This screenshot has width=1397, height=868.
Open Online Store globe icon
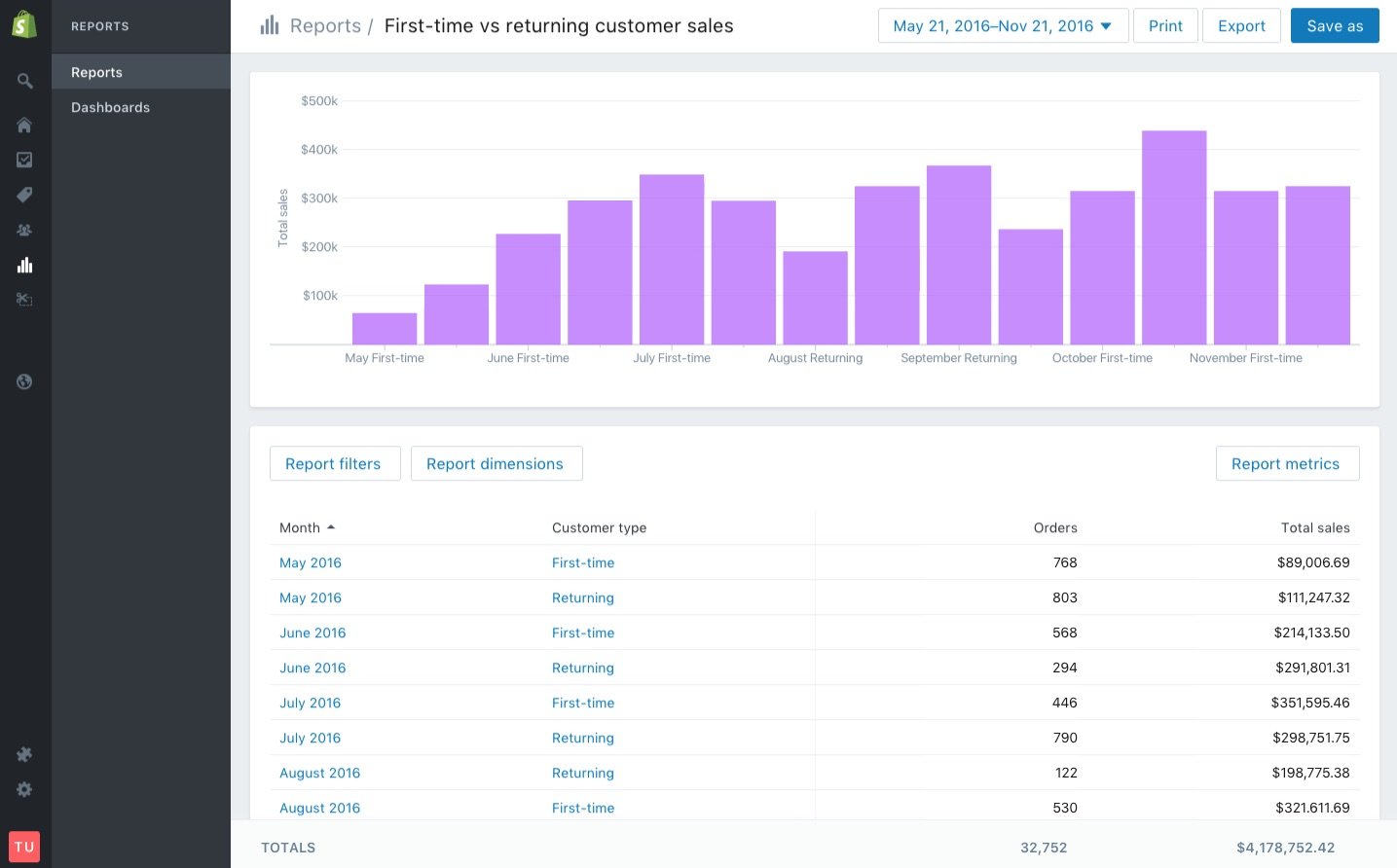(x=24, y=381)
